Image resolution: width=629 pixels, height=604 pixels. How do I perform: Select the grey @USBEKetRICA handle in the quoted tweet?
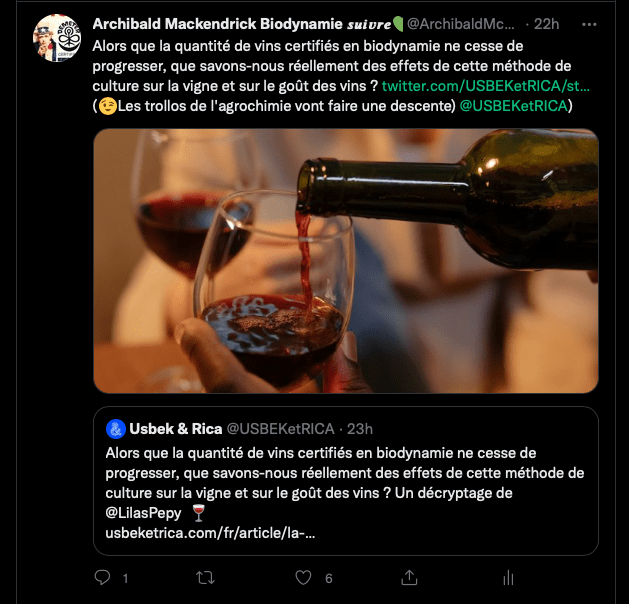pyautogui.click(x=278, y=429)
